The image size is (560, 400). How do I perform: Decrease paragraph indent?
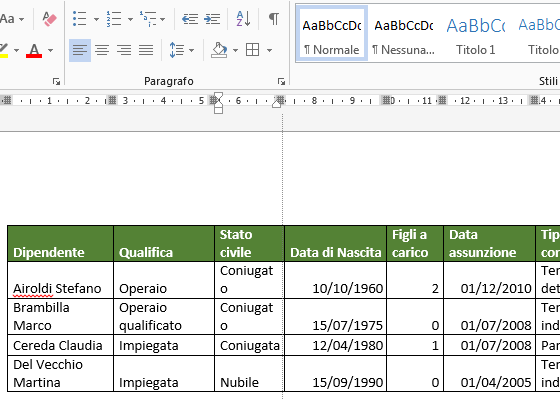pyautogui.click(x=190, y=19)
